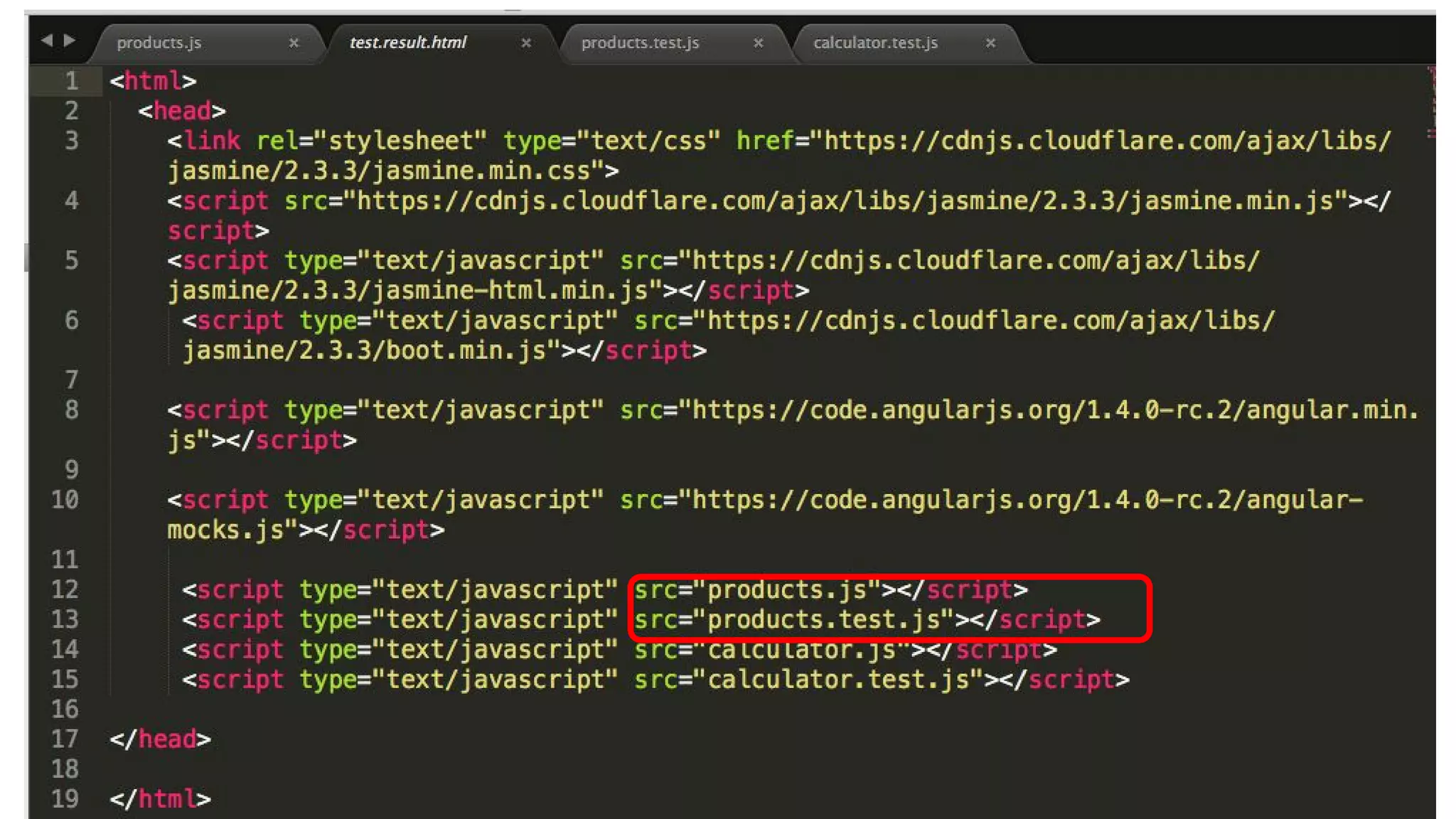Open the products.test.js tab
The height and width of the screenshot is (819, 1456).
[x=640, y=43]
